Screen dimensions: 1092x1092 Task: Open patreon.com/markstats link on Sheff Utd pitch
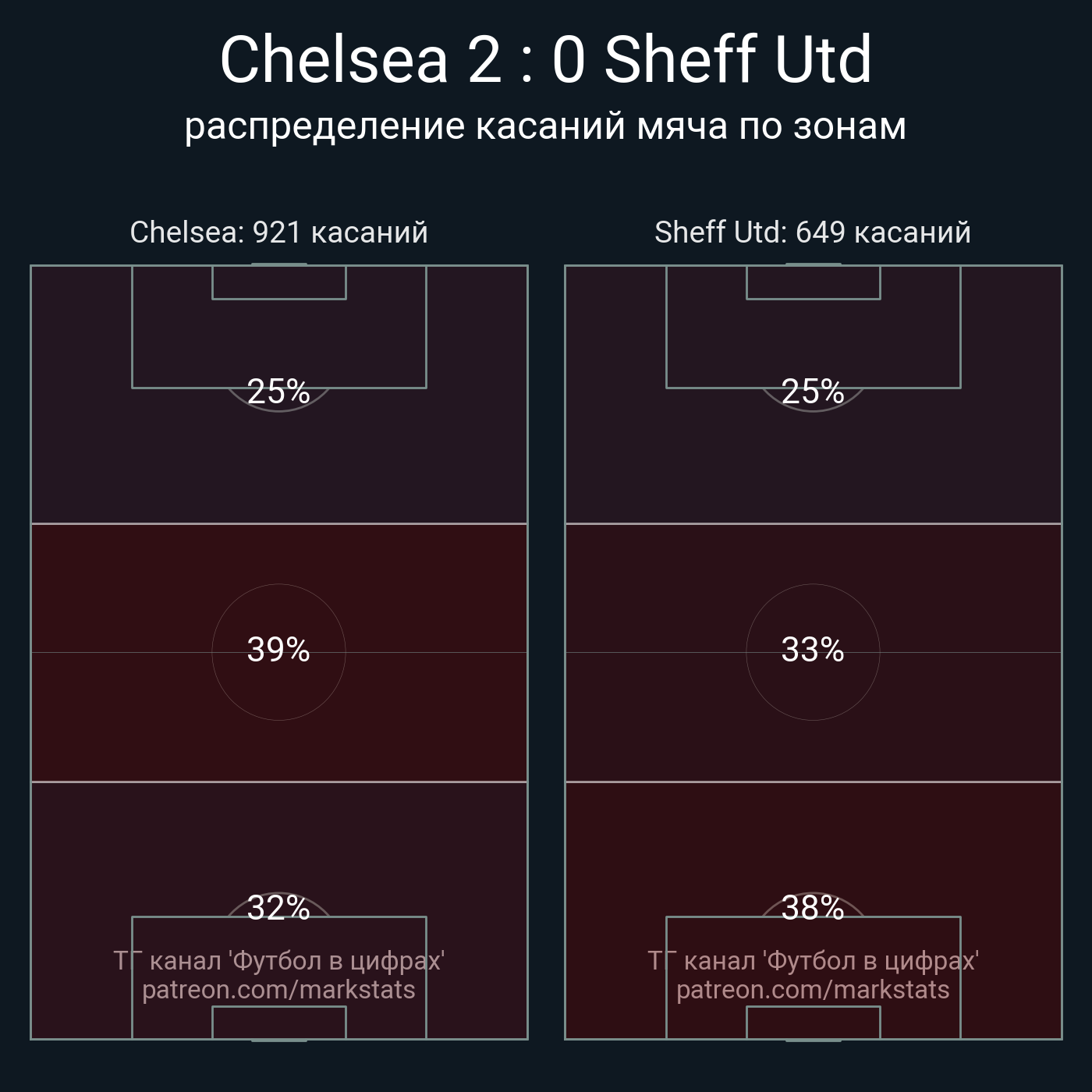813,991
